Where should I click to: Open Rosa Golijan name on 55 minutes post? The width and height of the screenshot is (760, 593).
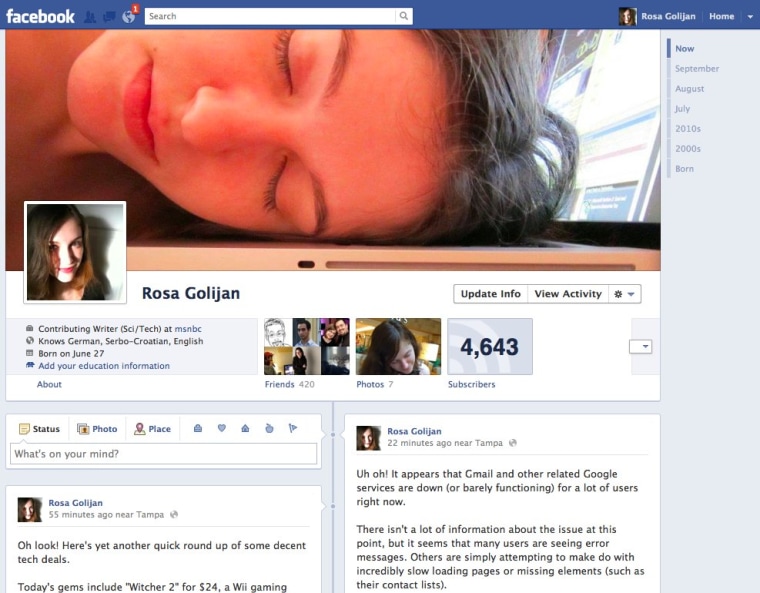pos(76,503)
